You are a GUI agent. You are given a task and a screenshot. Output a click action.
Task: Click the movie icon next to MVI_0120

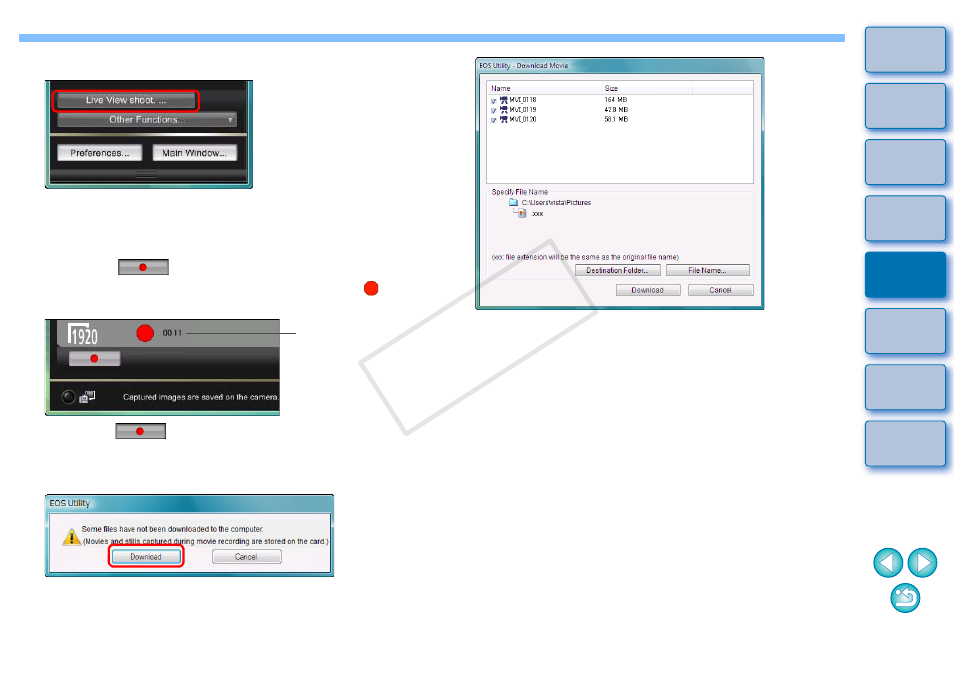point(504,119)
